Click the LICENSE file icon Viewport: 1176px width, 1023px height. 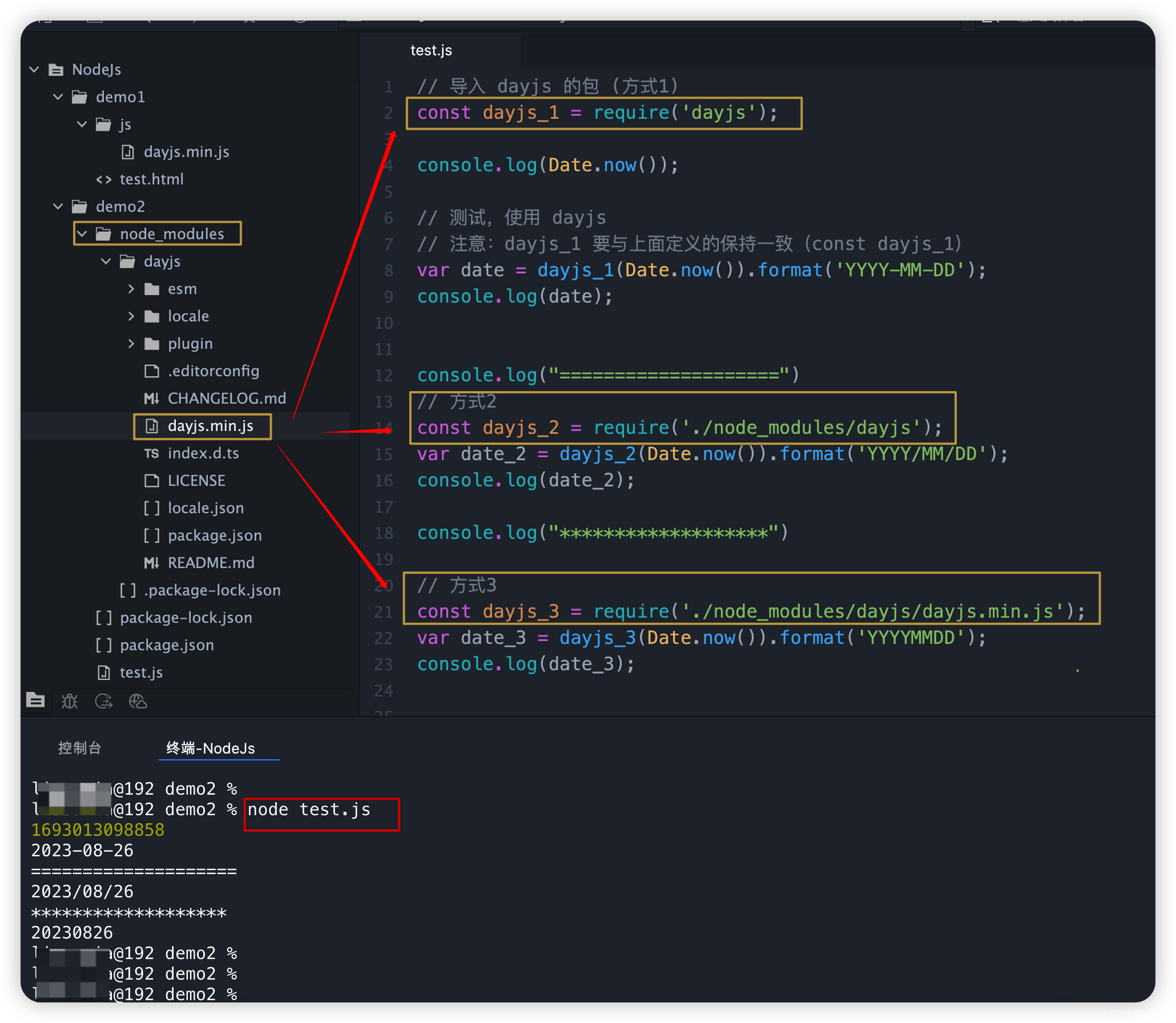(x=151, y=481)
